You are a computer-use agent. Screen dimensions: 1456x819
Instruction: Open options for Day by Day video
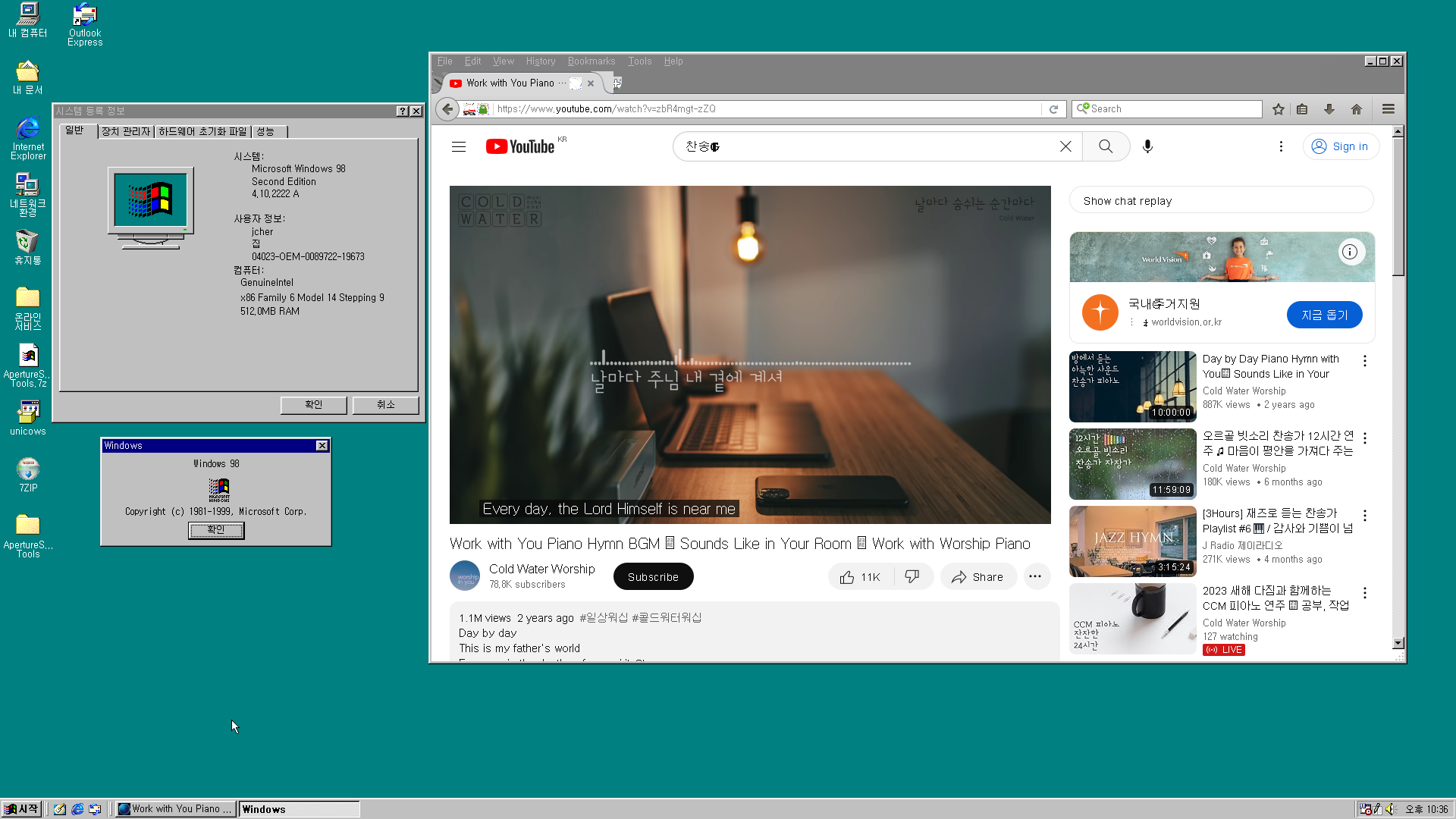tap(1365, 361)
